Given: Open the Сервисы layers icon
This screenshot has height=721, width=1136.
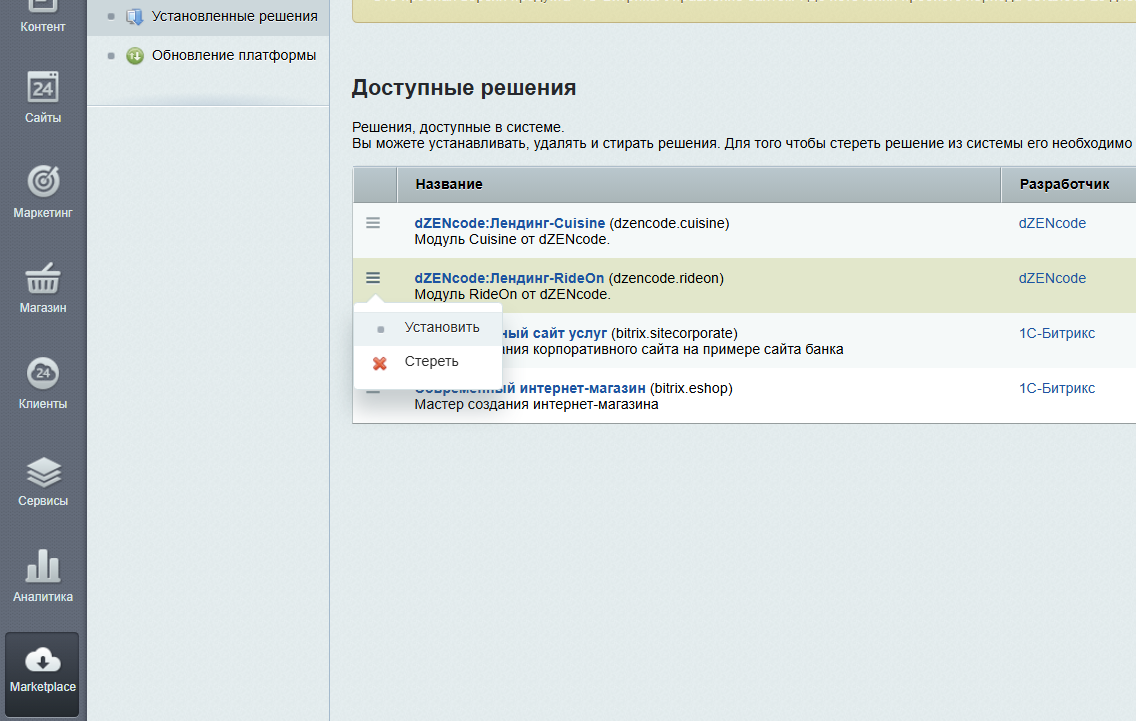Looking at the screenshot, I should tap(43, 471).
